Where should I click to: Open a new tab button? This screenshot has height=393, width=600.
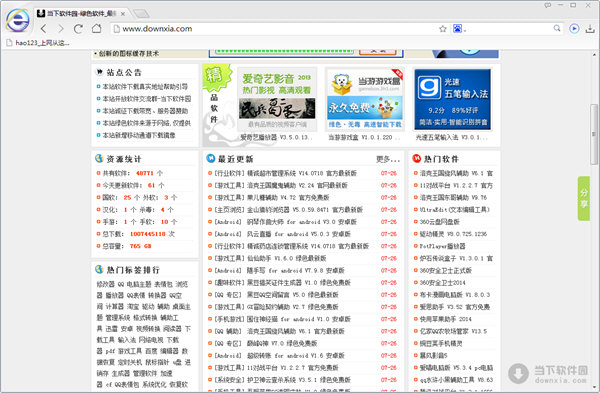tap(141, 14)
